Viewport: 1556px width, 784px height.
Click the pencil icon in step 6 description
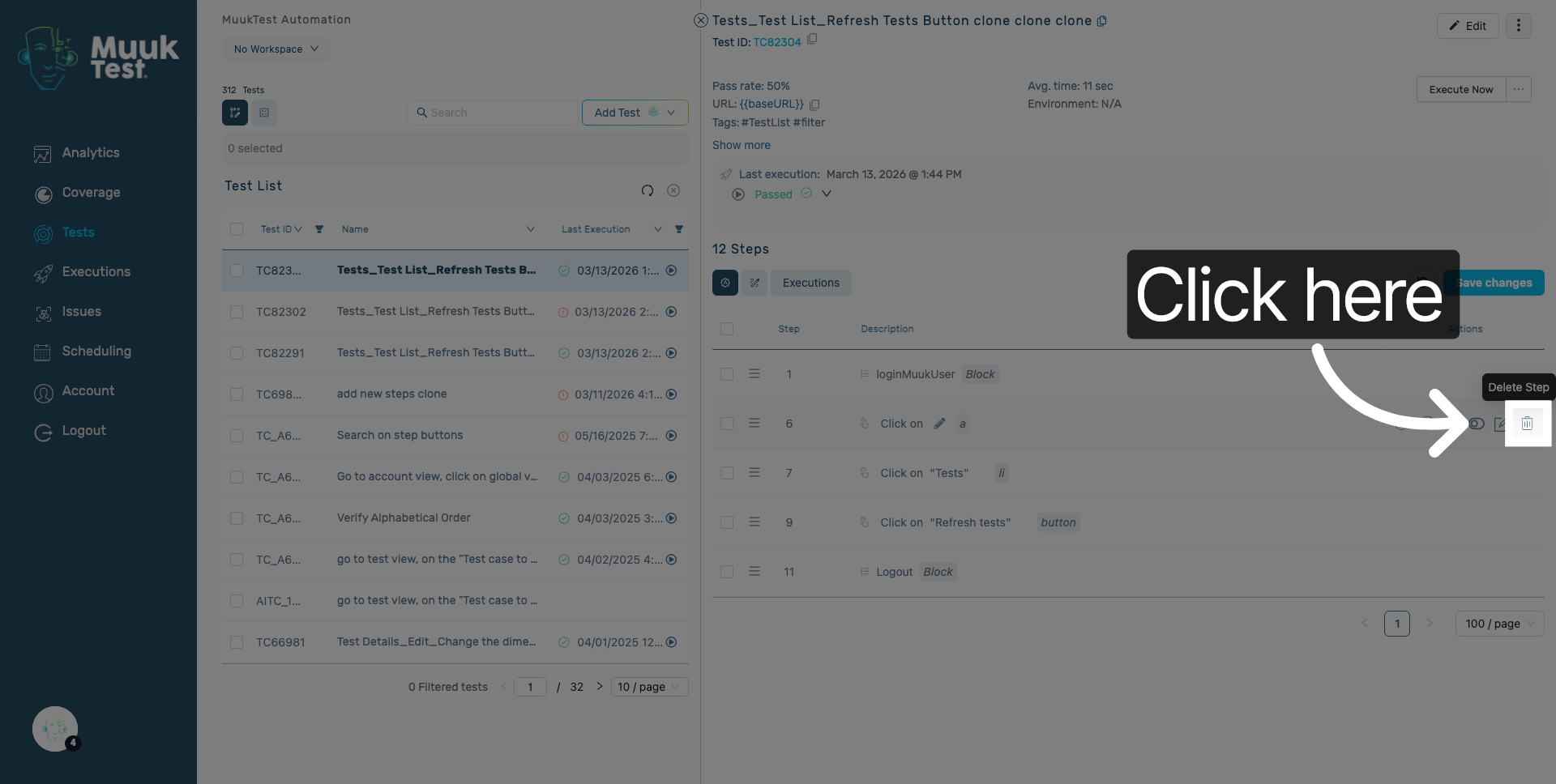coord(939,424)
